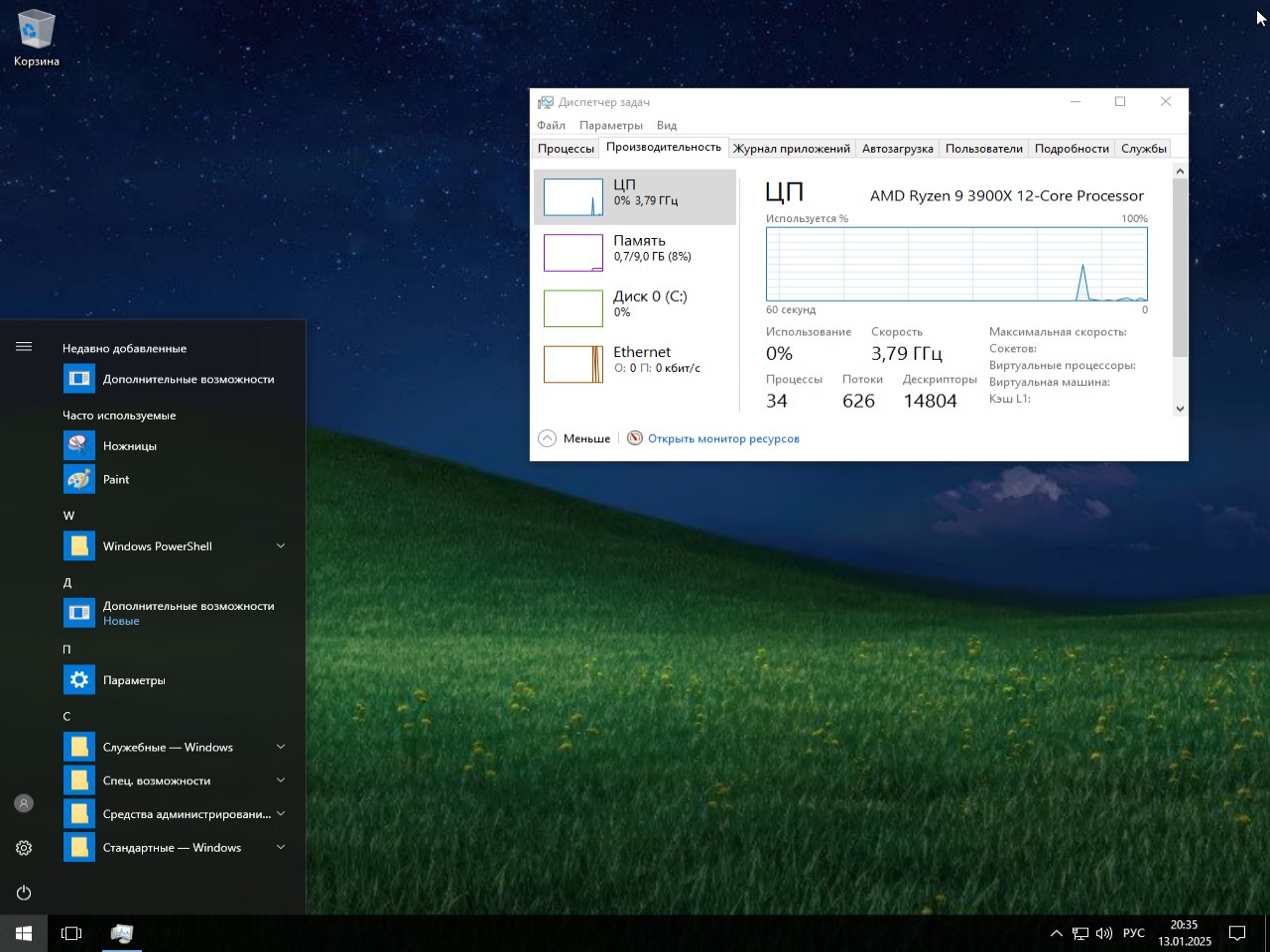The image size is (1270, 952).
Task: Open the user account icon in Start
Action: coord(24,803)
